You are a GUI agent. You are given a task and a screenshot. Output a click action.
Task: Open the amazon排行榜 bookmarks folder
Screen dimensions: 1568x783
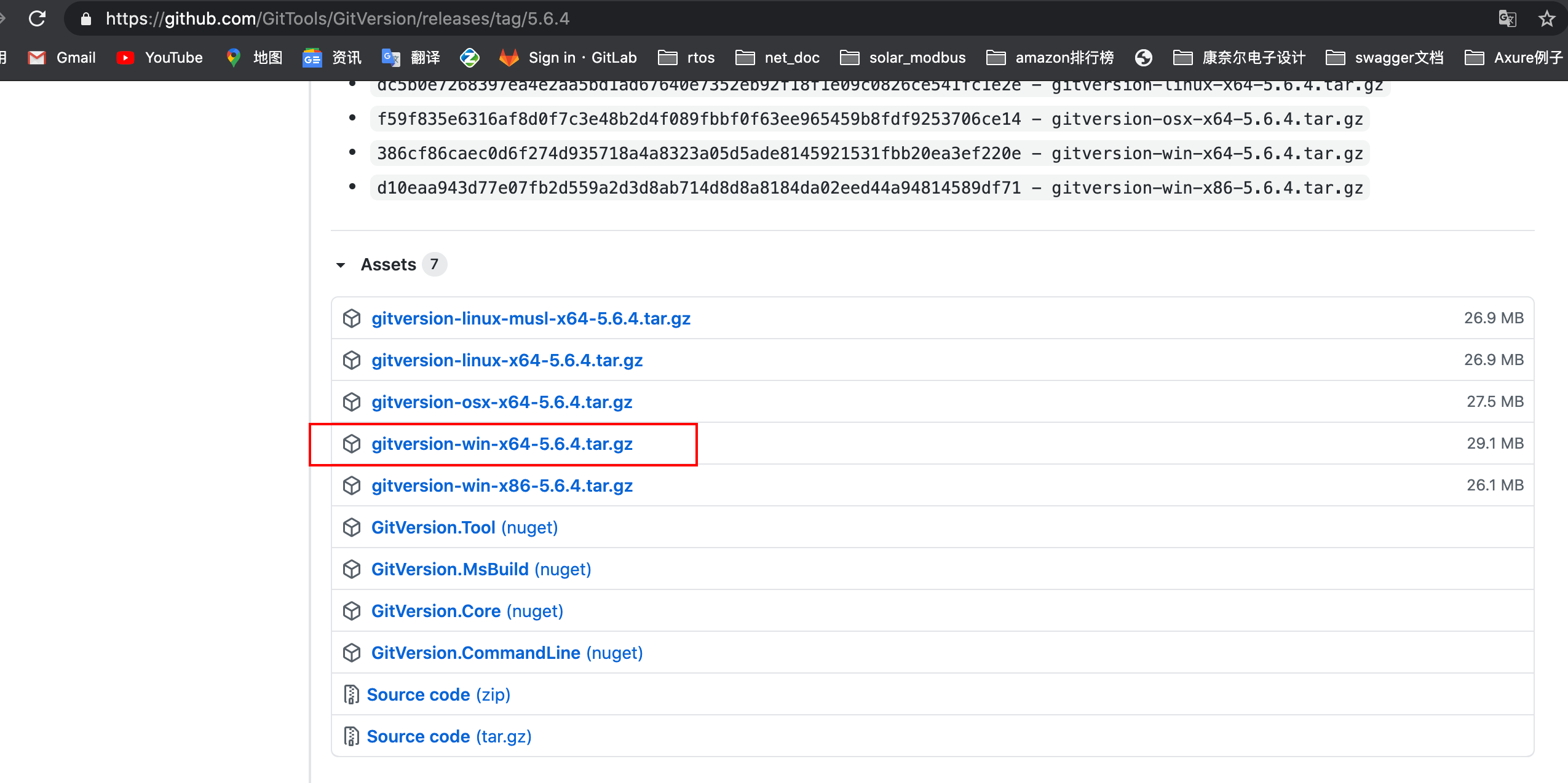1050,58
